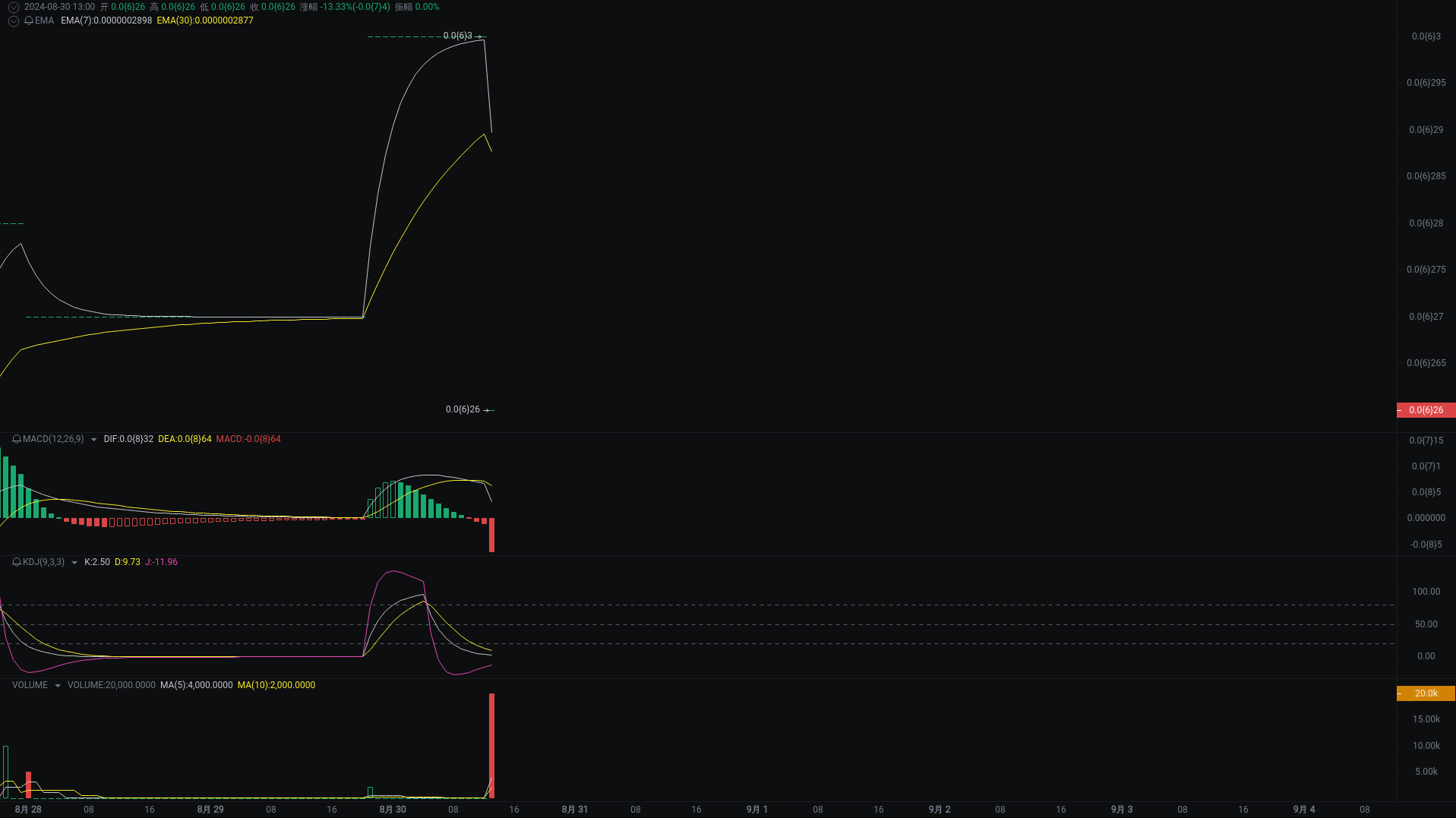Click the 8月30 date on the time axis
The height and width of the screenshot is (818, 1456).
tap(392, 810)
